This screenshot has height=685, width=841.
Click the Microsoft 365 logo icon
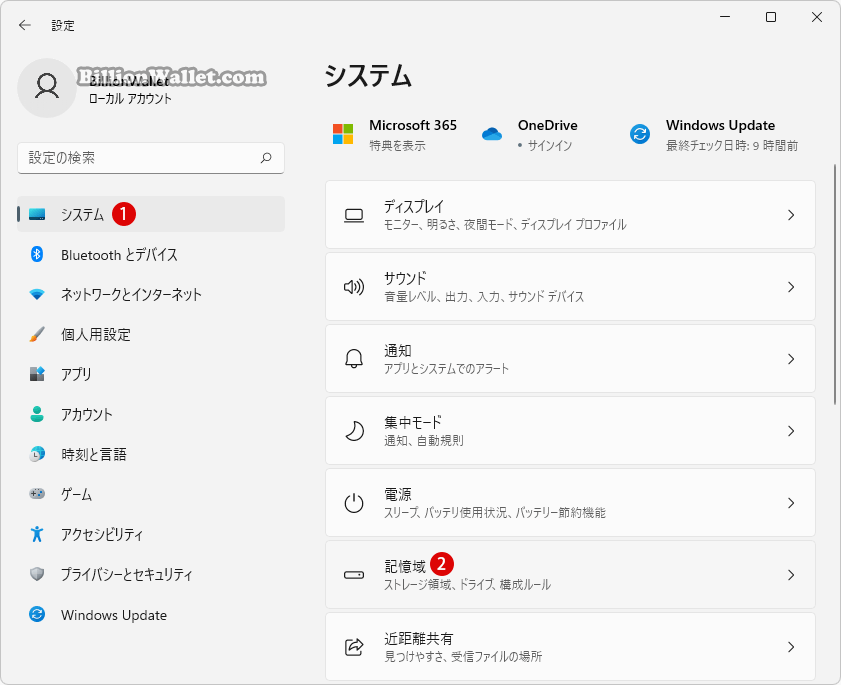(x=343, y=134)
